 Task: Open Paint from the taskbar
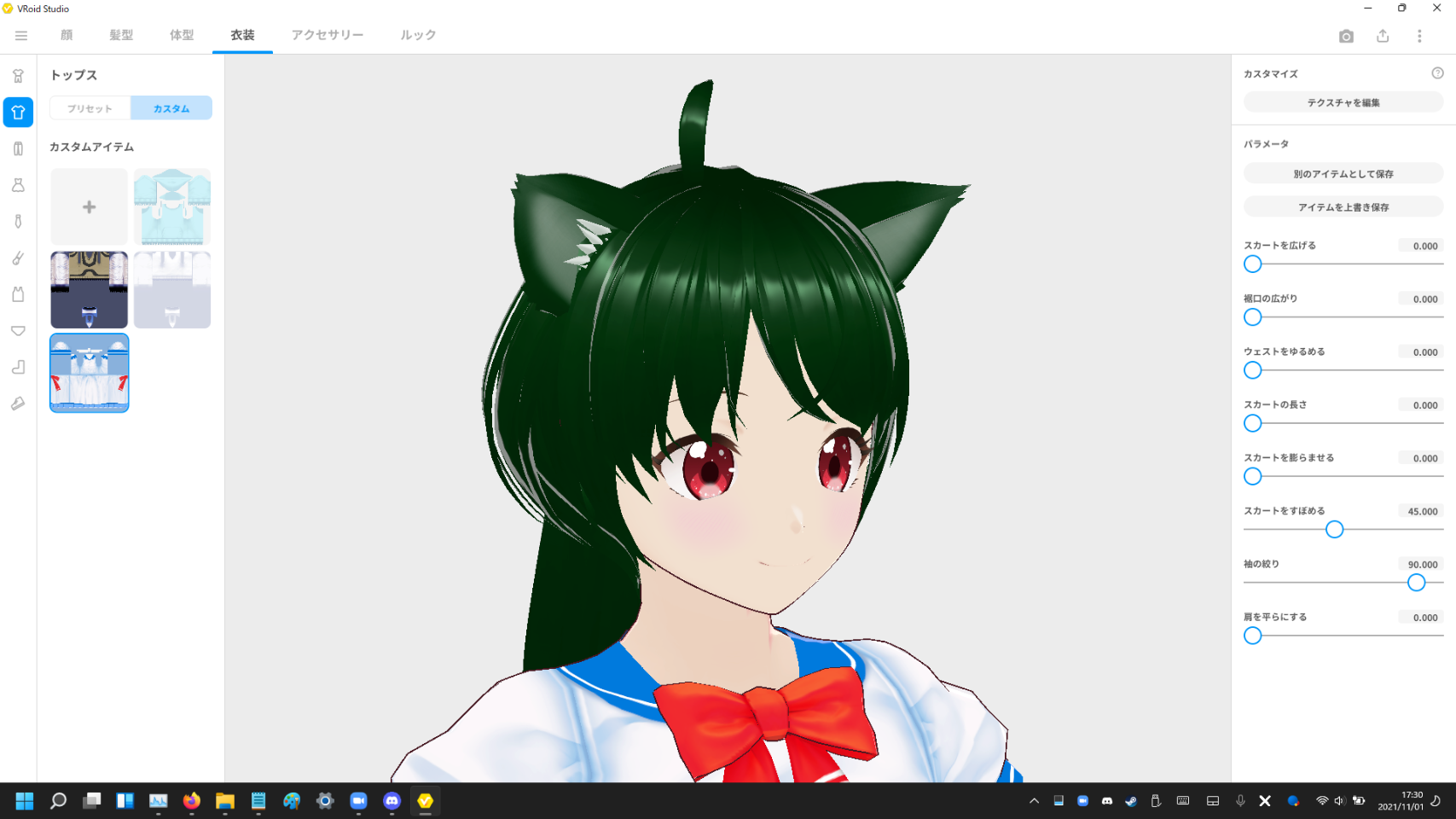[292, 801]
